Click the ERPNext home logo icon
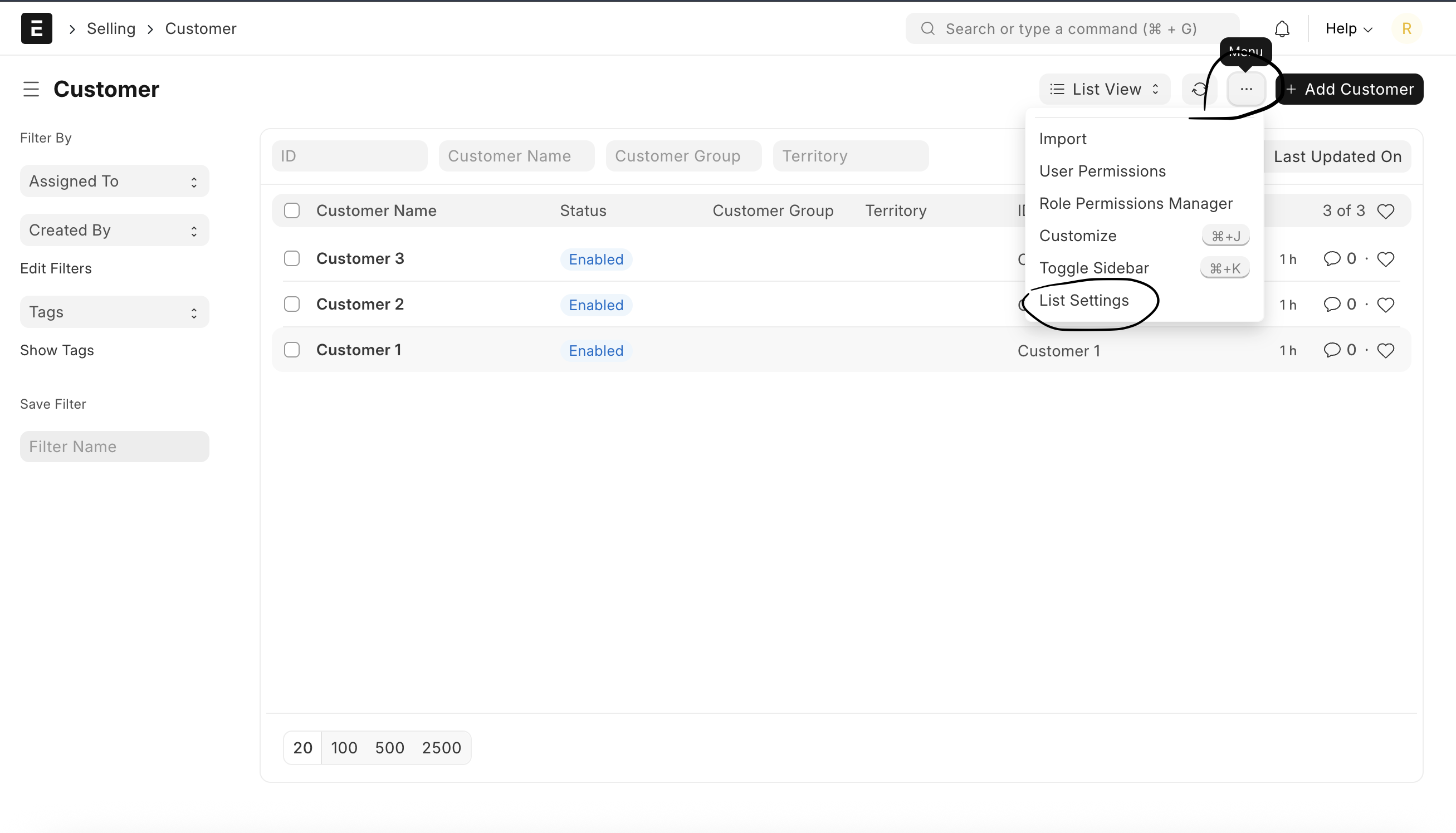Screen dimensions: 1456x833 [37, 28]
